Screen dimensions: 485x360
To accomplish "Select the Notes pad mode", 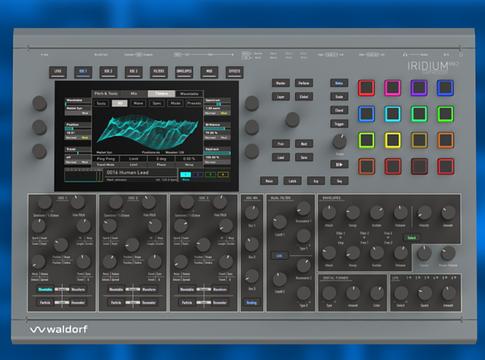I will click(339, 83).
